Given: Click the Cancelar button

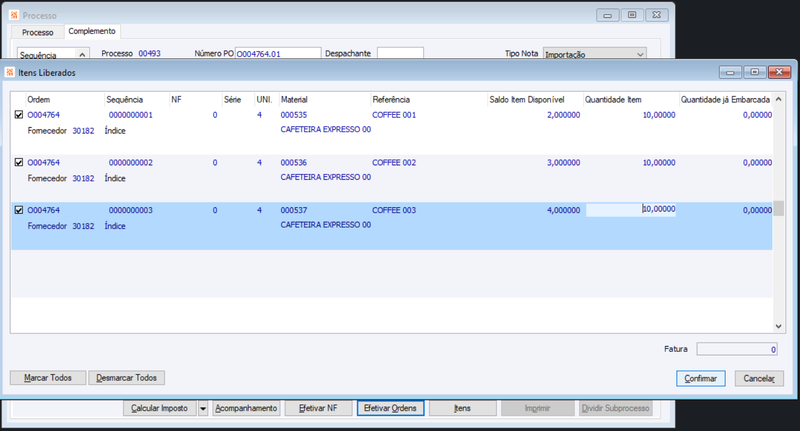Looking at the screenshot, I should coord(759,378).
